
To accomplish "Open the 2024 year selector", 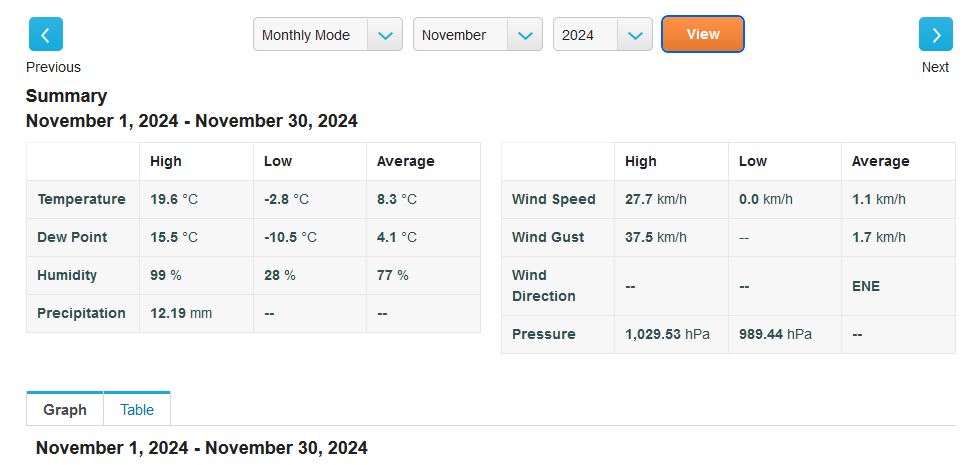I will [x=584, y=35].
